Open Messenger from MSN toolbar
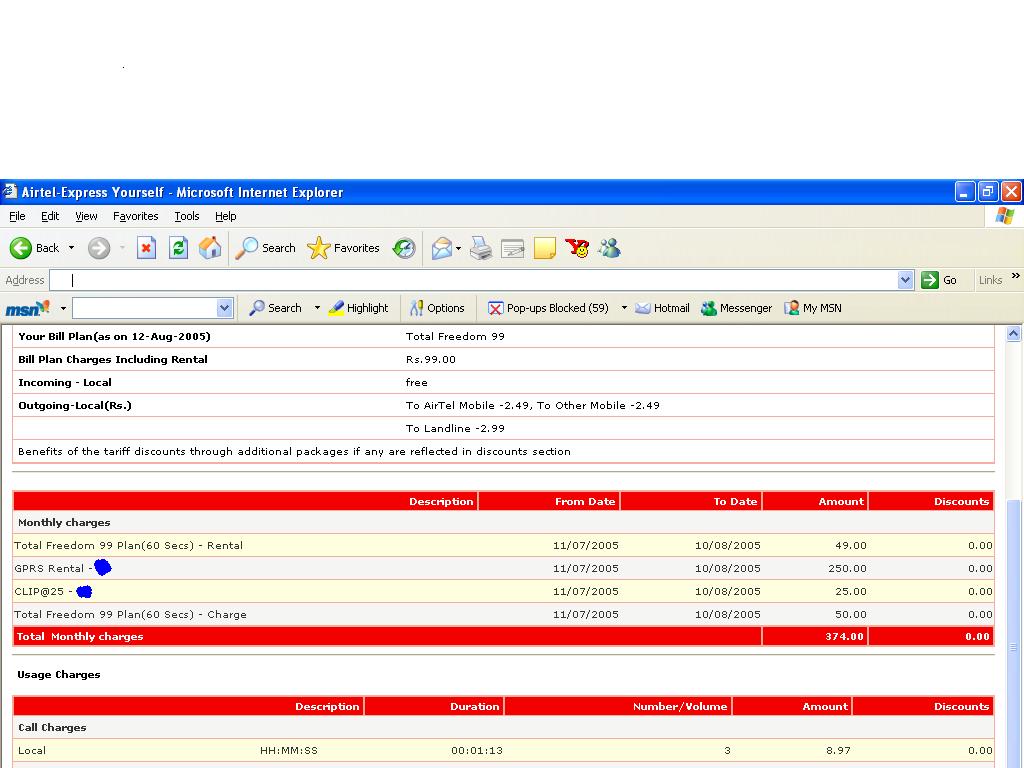1024x768 pixels. coord(737,308)
